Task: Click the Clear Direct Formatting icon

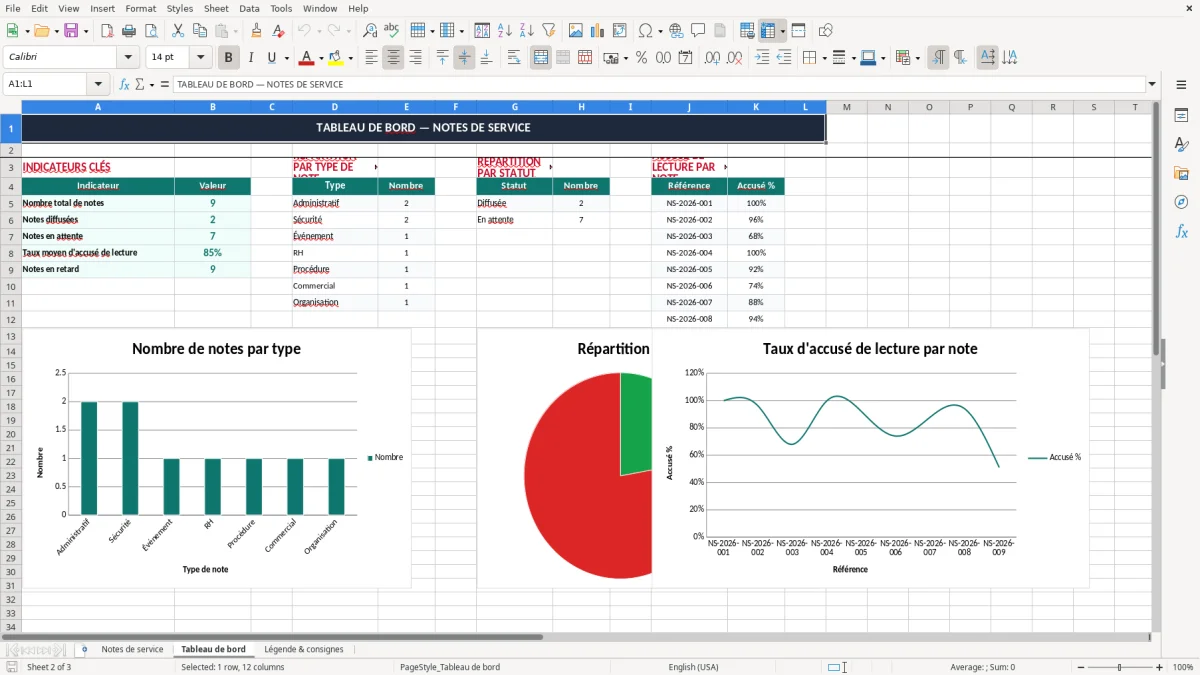Action: point(279,31)
